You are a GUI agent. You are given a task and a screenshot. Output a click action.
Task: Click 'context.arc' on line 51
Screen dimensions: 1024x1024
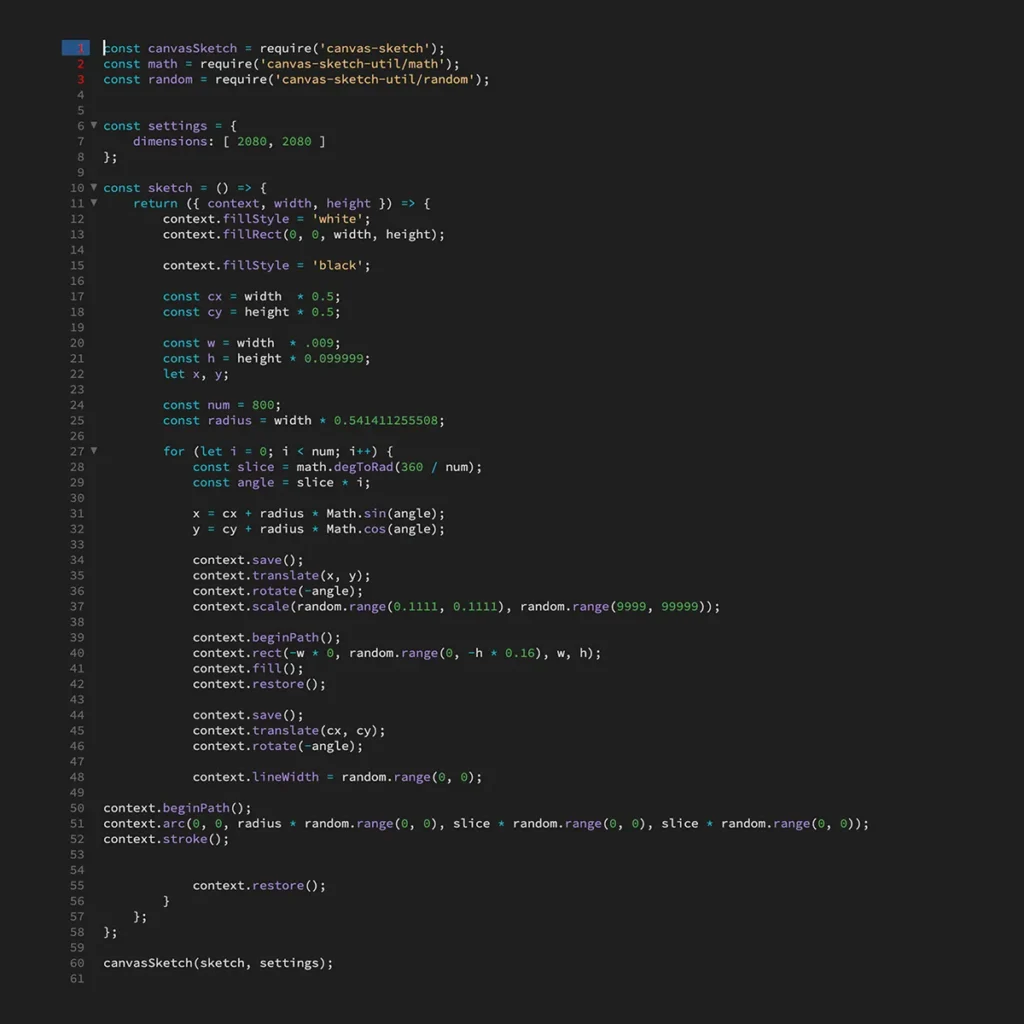tap(144, 824)
